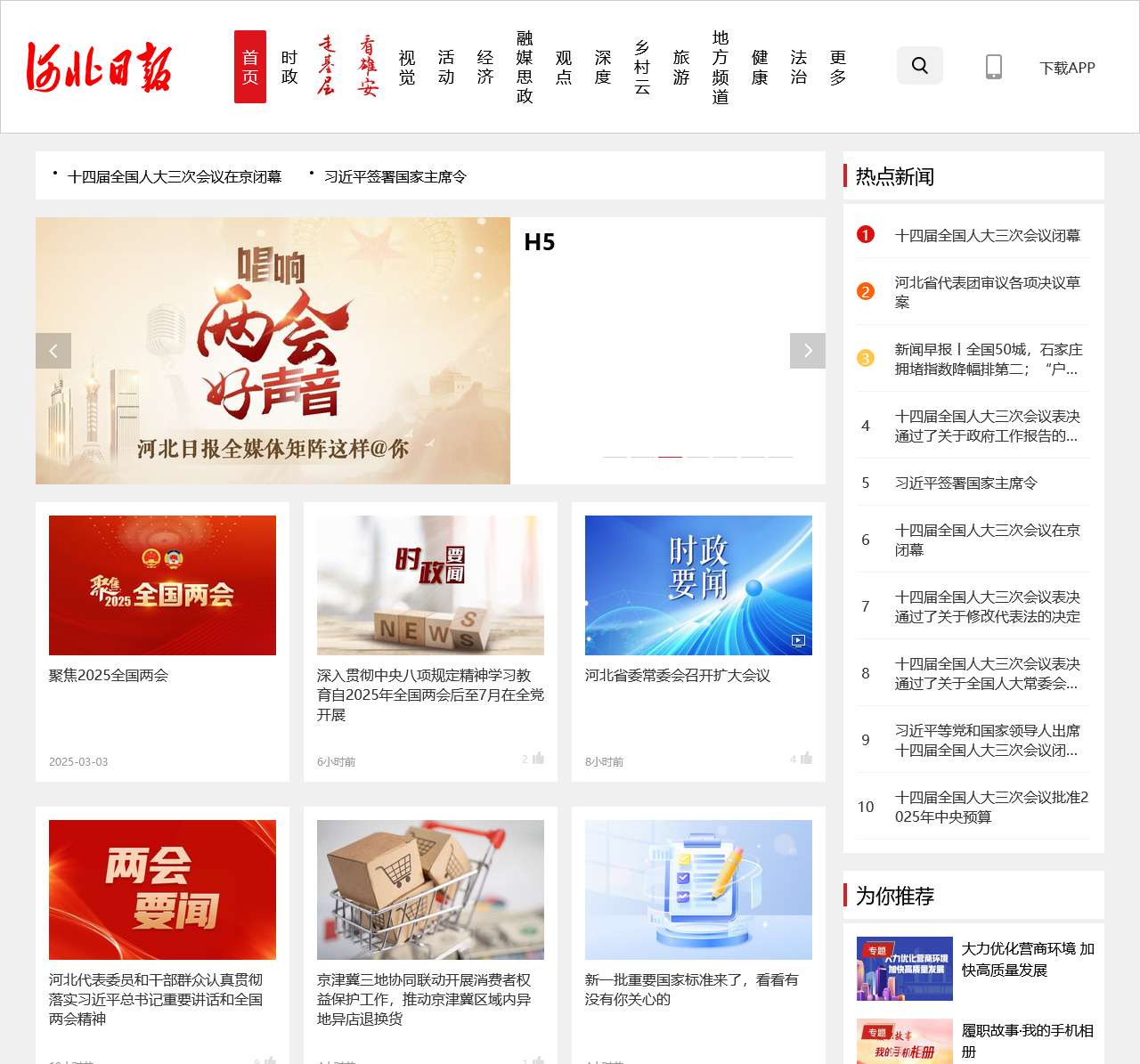Open 视觉 navigation item

click(x=407, y=68)
